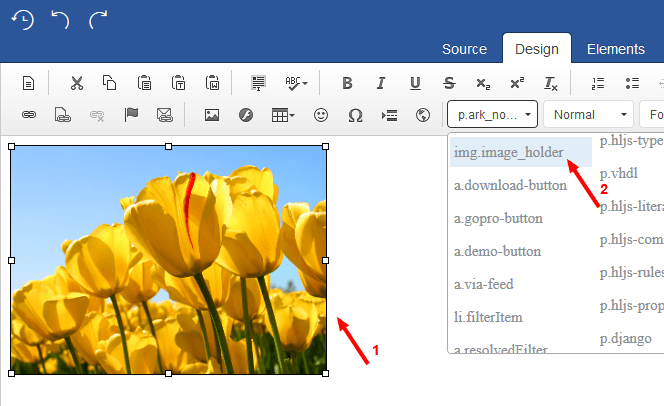Screen dimensions: 664x406
Task: Click the remove format icon
Action: point(551,83)
